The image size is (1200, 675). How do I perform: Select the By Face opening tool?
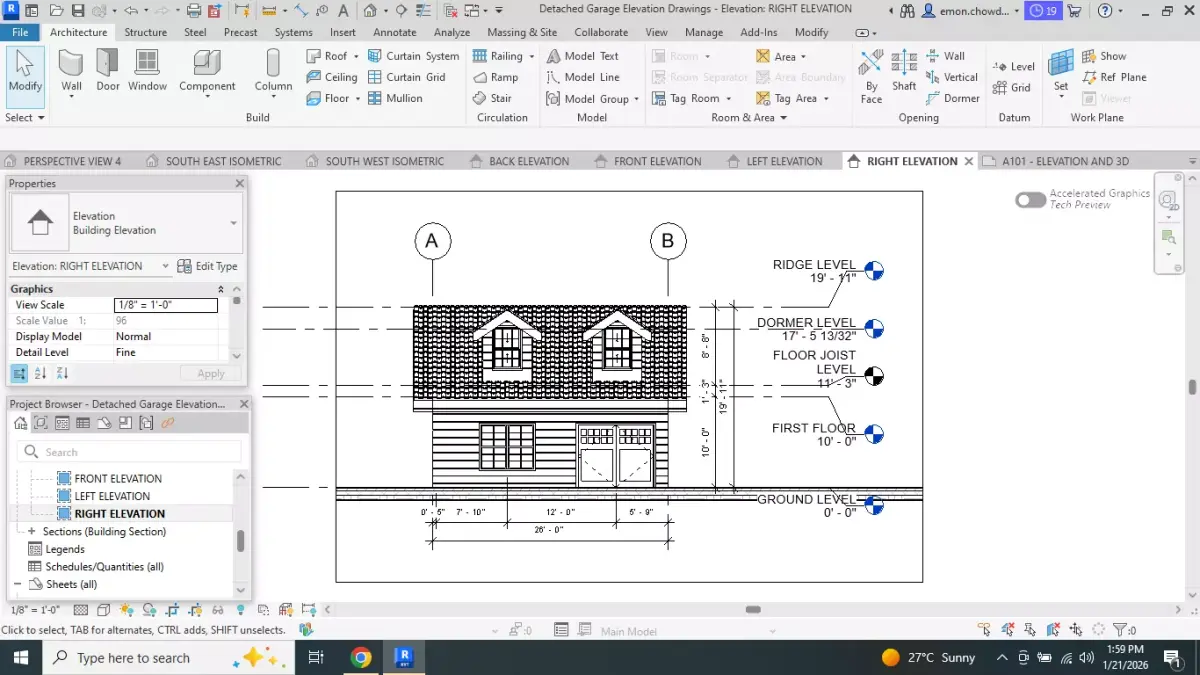[871, 77]
